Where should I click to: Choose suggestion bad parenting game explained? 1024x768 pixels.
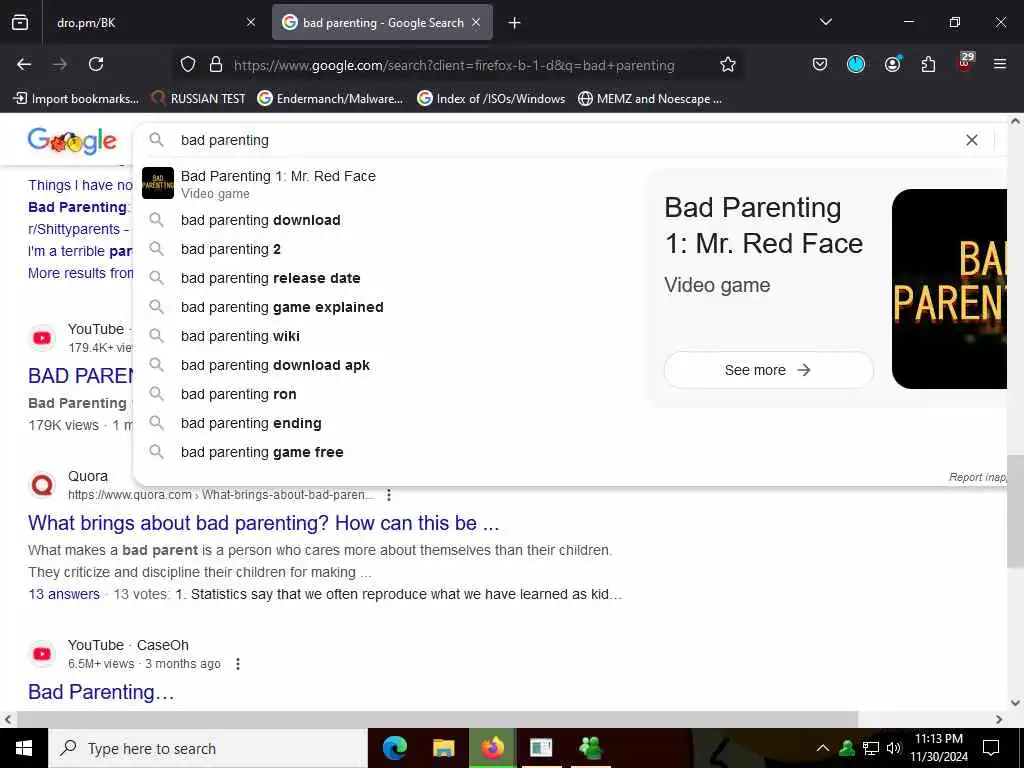(x=282, y=307)
